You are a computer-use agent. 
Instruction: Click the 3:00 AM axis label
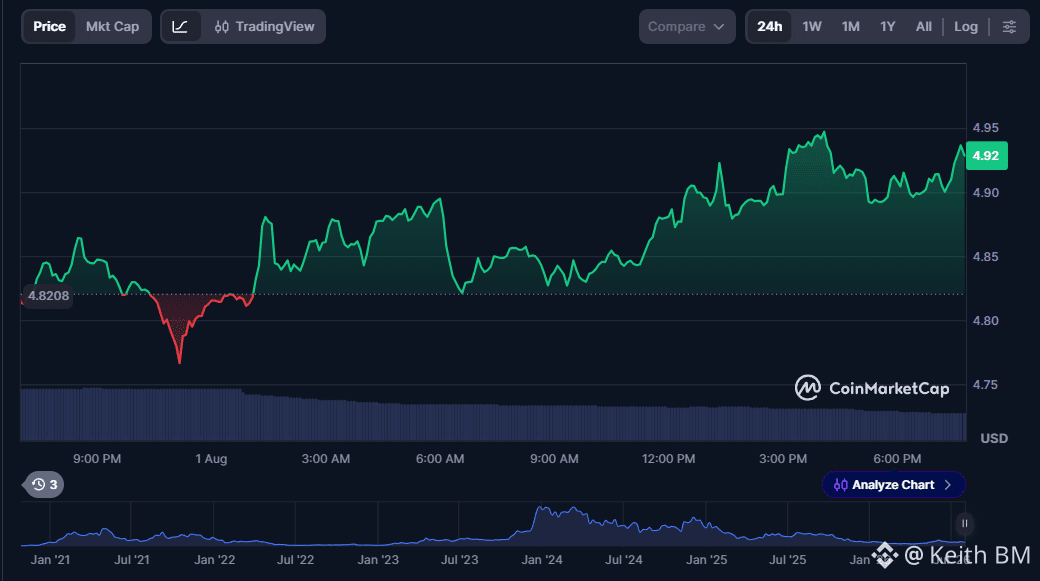[x=326, y=459]
